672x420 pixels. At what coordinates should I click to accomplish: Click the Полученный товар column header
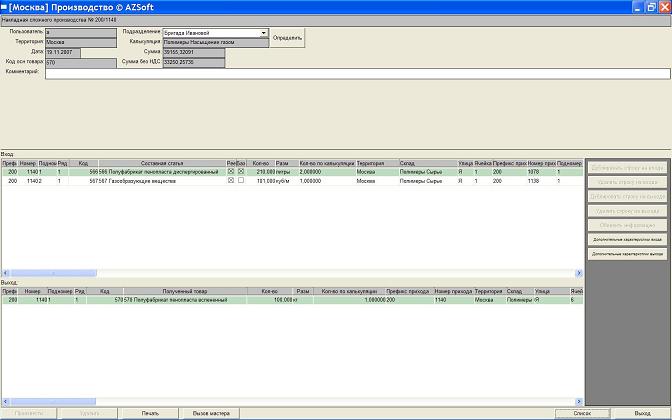tap(183, 291)
